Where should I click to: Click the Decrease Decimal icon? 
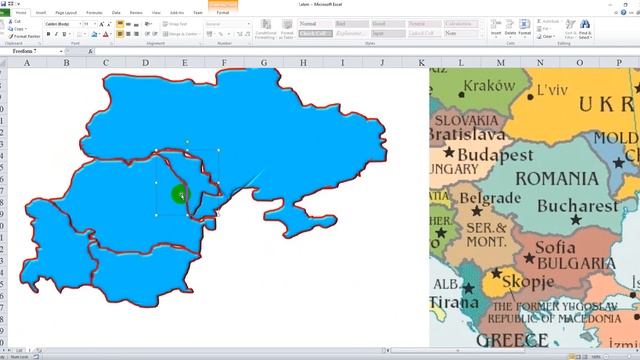click(x=247, y=34)
